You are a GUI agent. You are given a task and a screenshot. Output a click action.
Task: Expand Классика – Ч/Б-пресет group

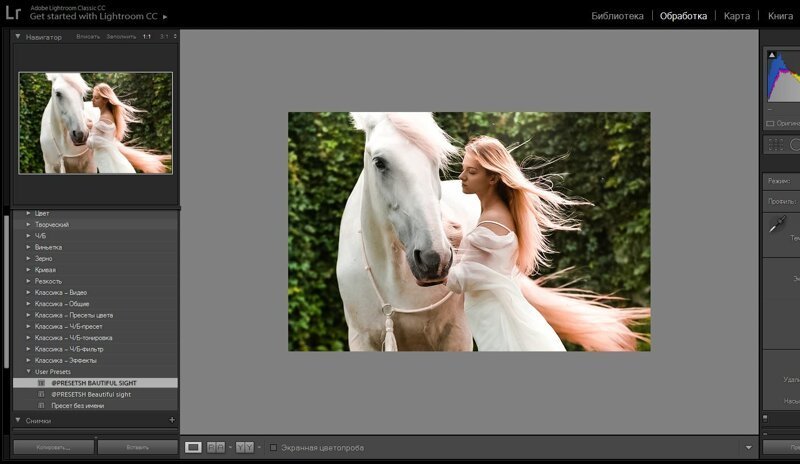[x=29, y=326]
